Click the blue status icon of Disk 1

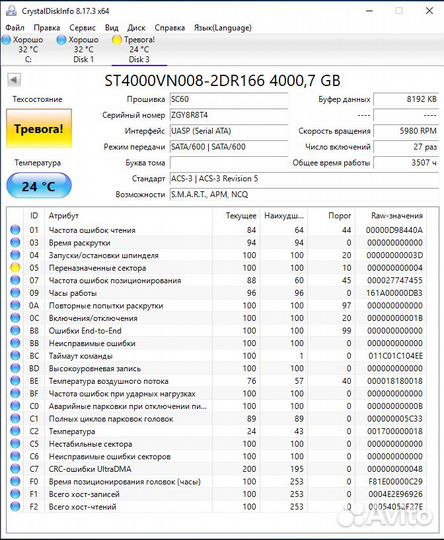coord(61,40)
